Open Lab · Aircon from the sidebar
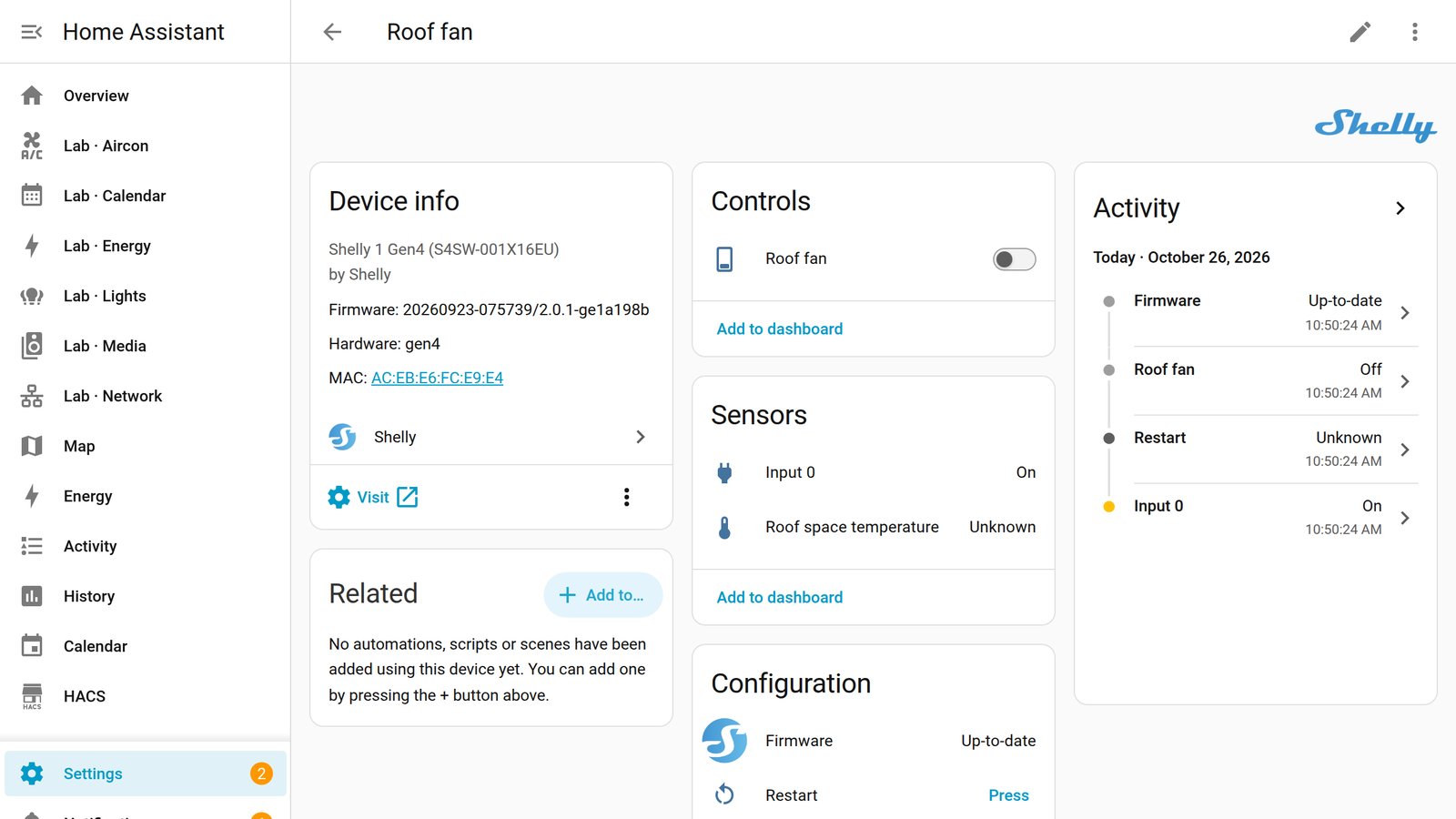 [x=146, y=146]
